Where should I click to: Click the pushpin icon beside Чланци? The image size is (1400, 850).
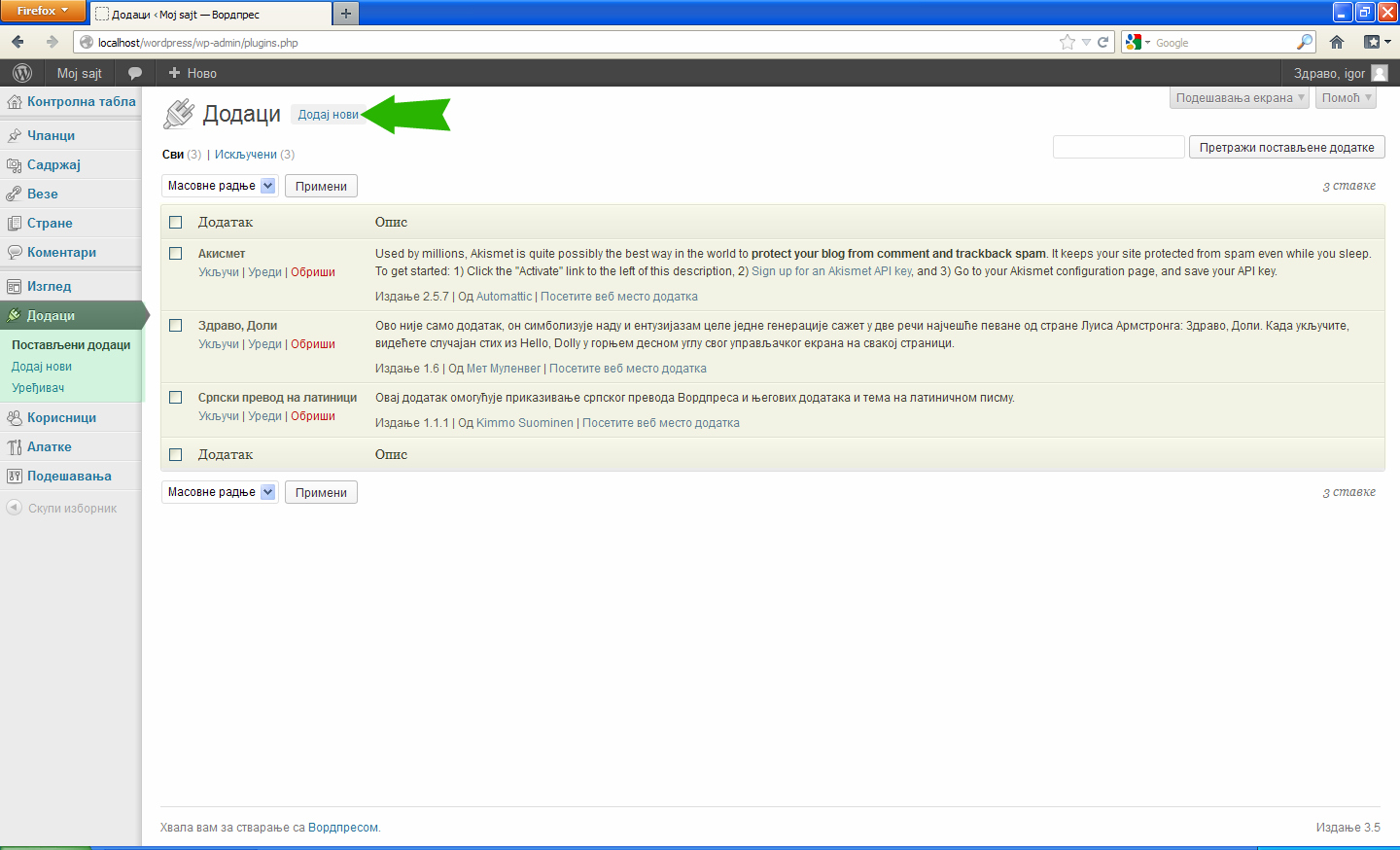point(14,136)
